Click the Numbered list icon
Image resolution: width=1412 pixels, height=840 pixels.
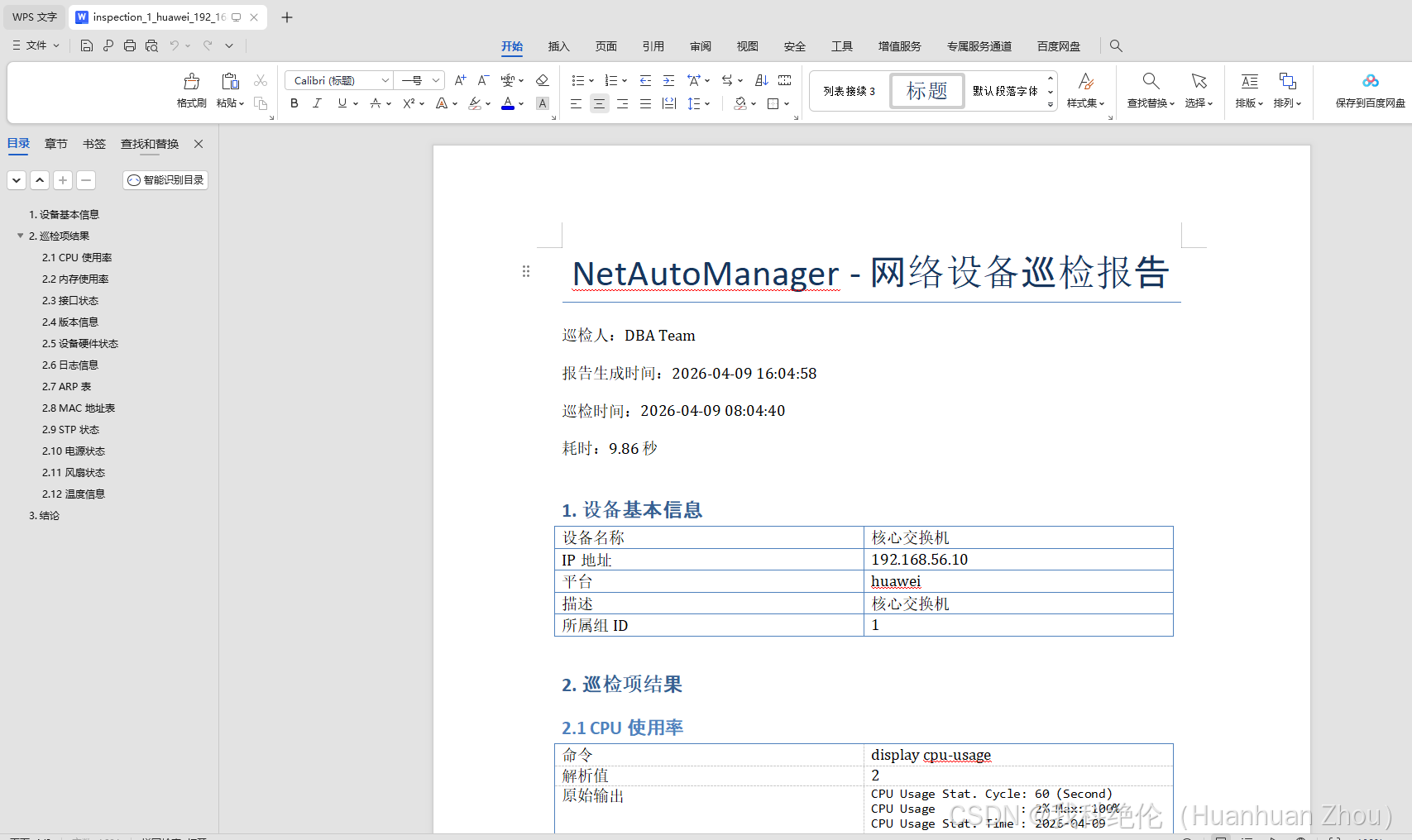(611, 80)
